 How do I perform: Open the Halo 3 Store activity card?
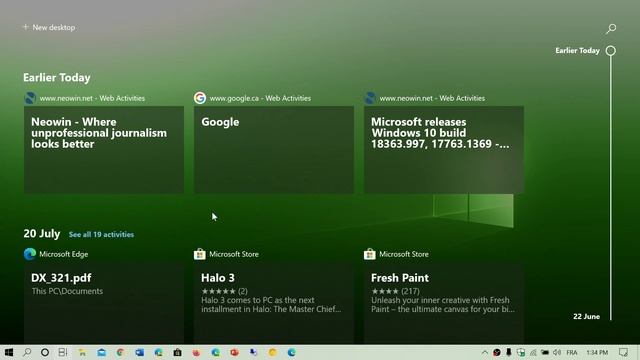click(x=274, y=303)
